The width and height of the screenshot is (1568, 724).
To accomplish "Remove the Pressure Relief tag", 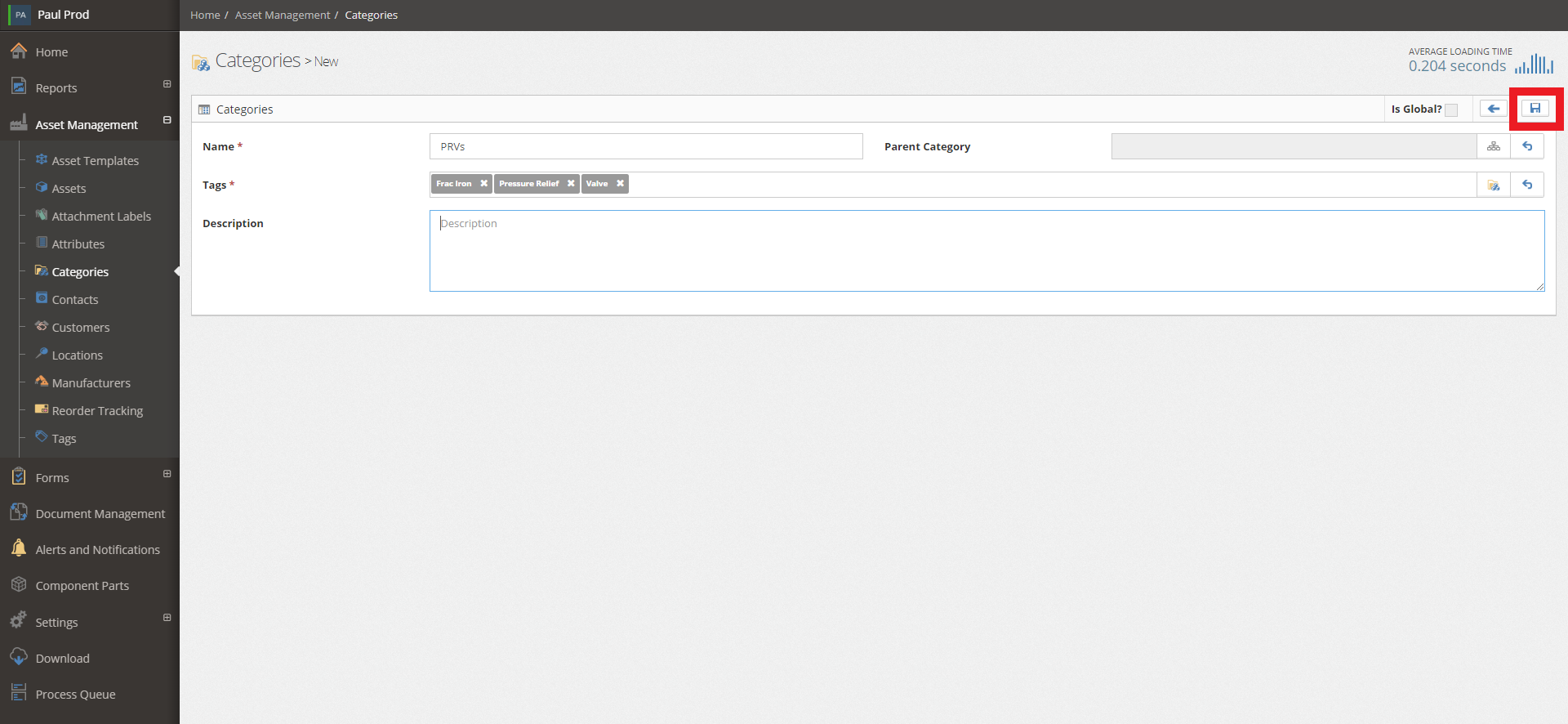I will coord(571,184).
